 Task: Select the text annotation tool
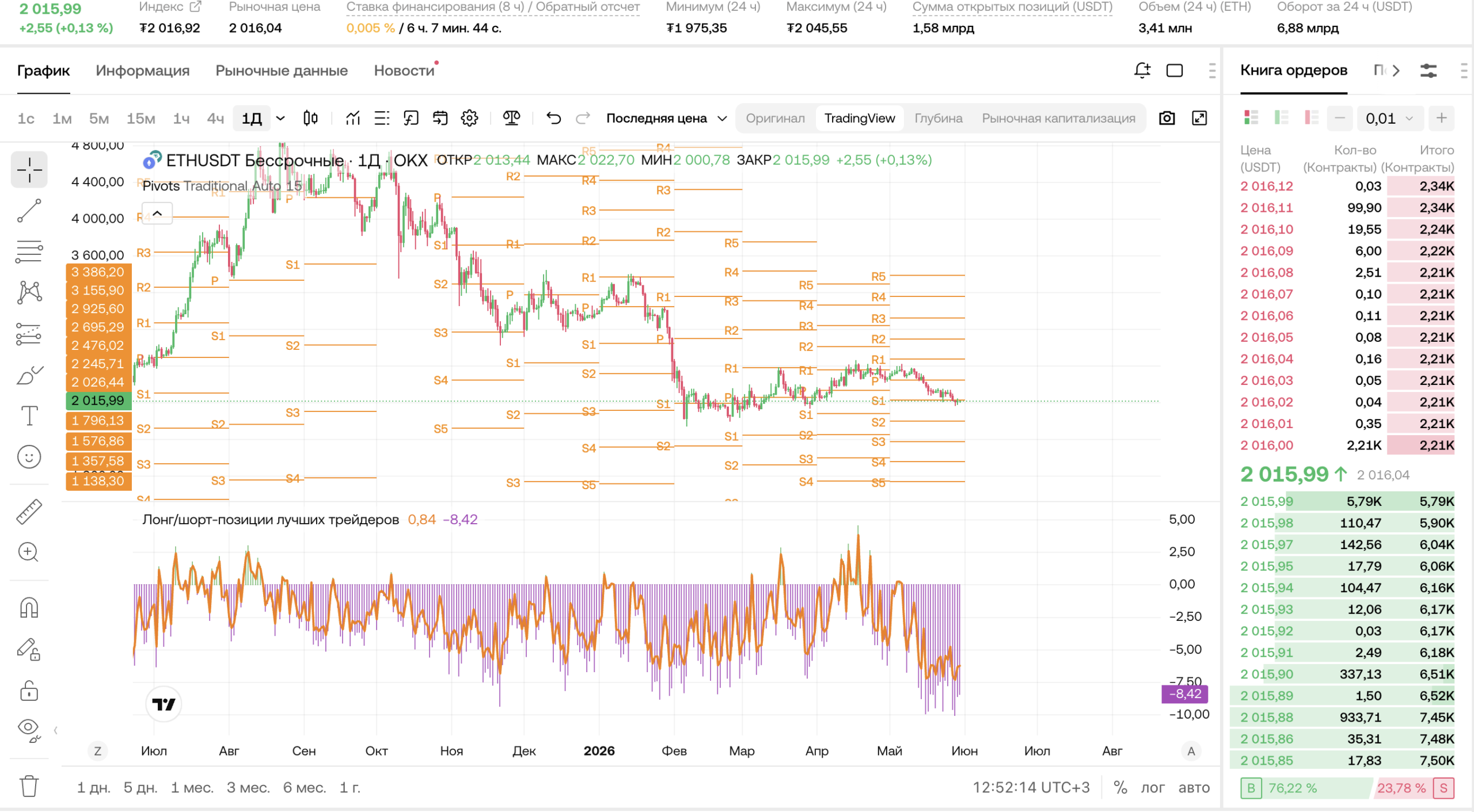tap(29, 415)
